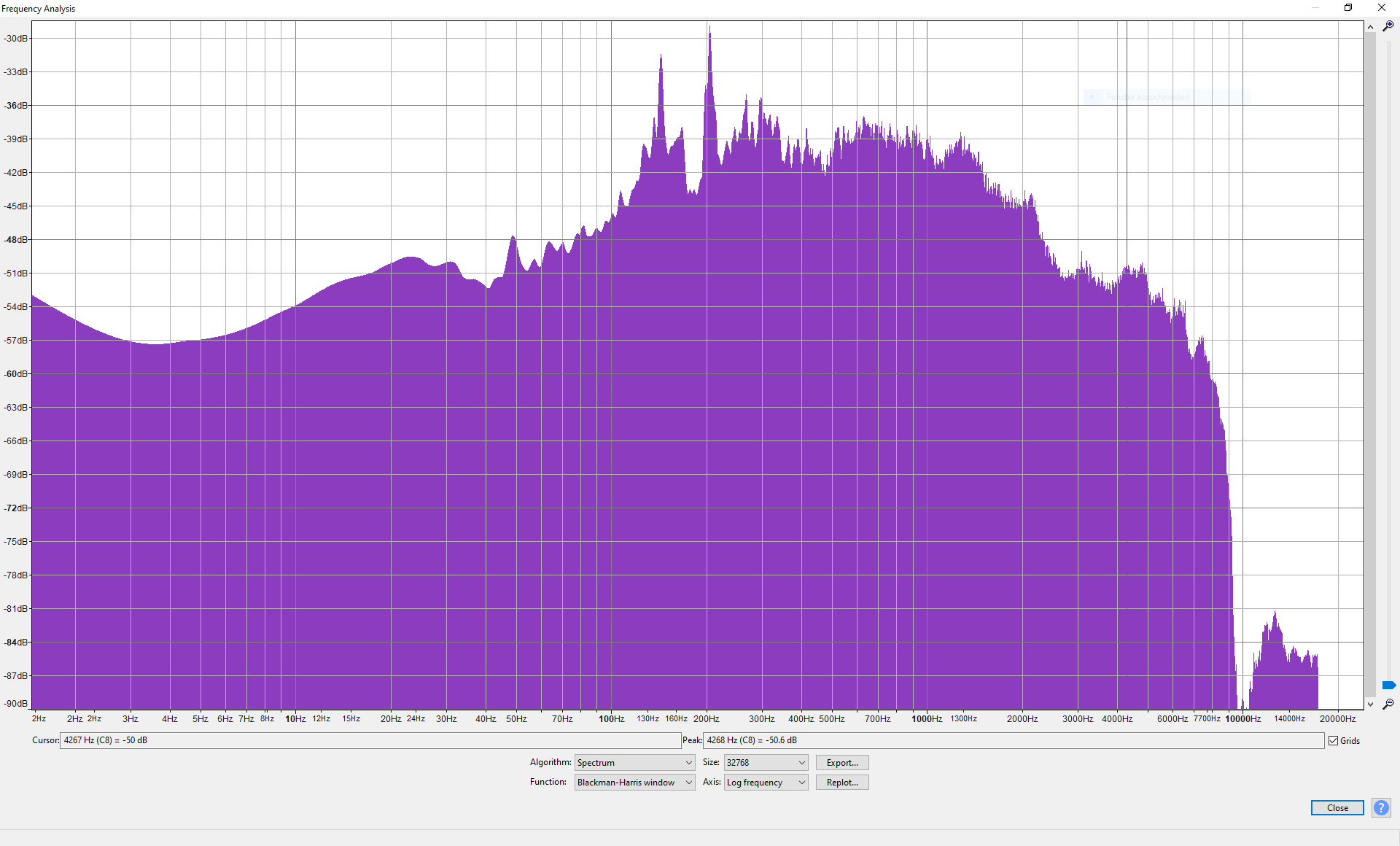Click the zoom out magnifier icon
The image size is (1400, 846).
point(1388,704)
